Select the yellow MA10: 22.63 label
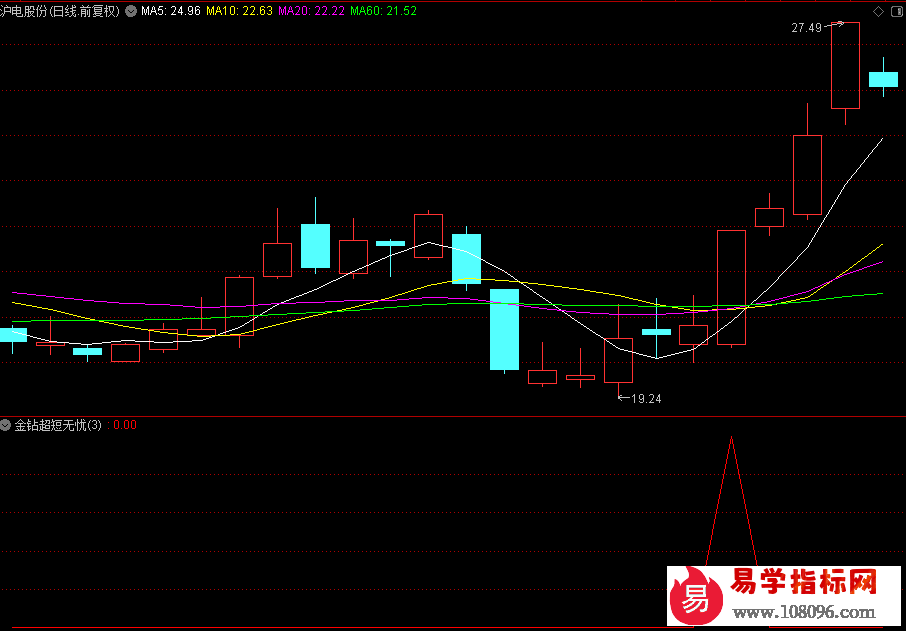This screenshot has height=631, width=906. pos(239,11)
